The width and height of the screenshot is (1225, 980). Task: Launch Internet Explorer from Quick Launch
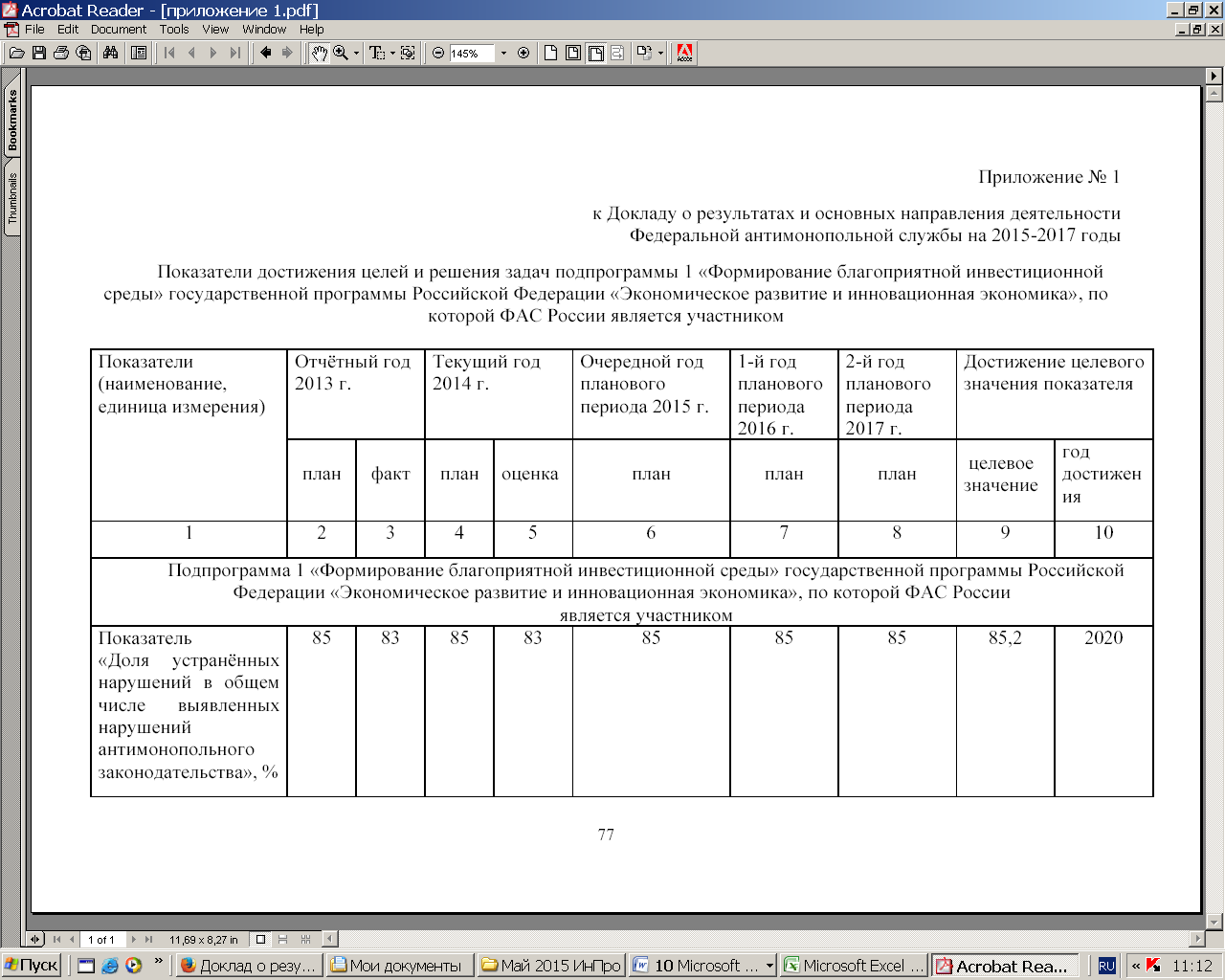tap(110, 966)
